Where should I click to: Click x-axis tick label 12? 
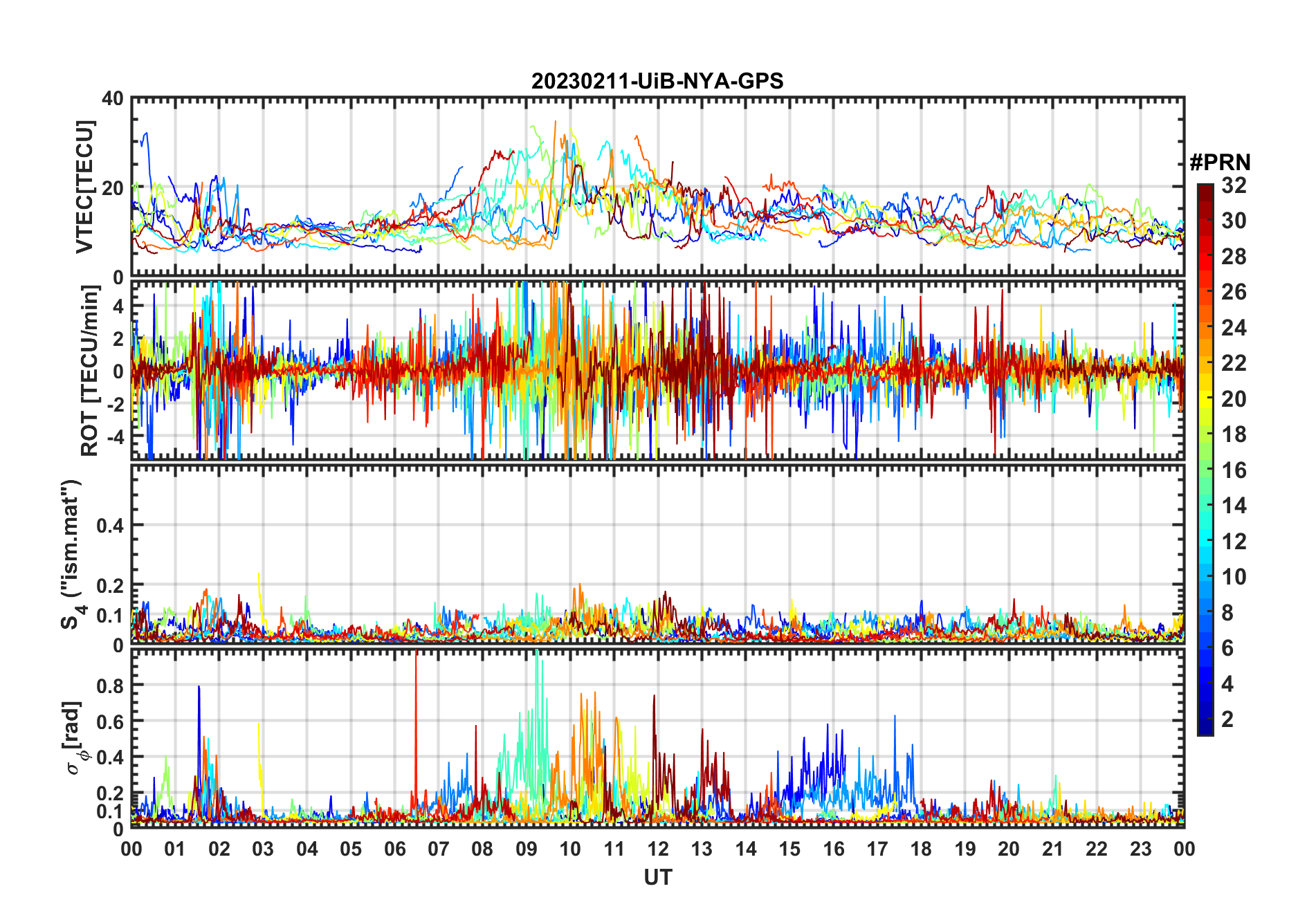[657, 849]
